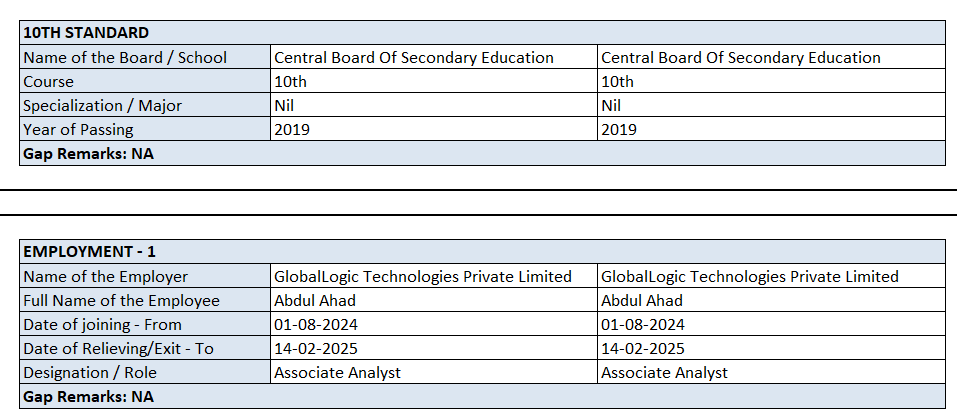Screen dimensions: 957x417
Task: Click the Date of Relieving/Exit - To label
Action: [x=118, y=348]
